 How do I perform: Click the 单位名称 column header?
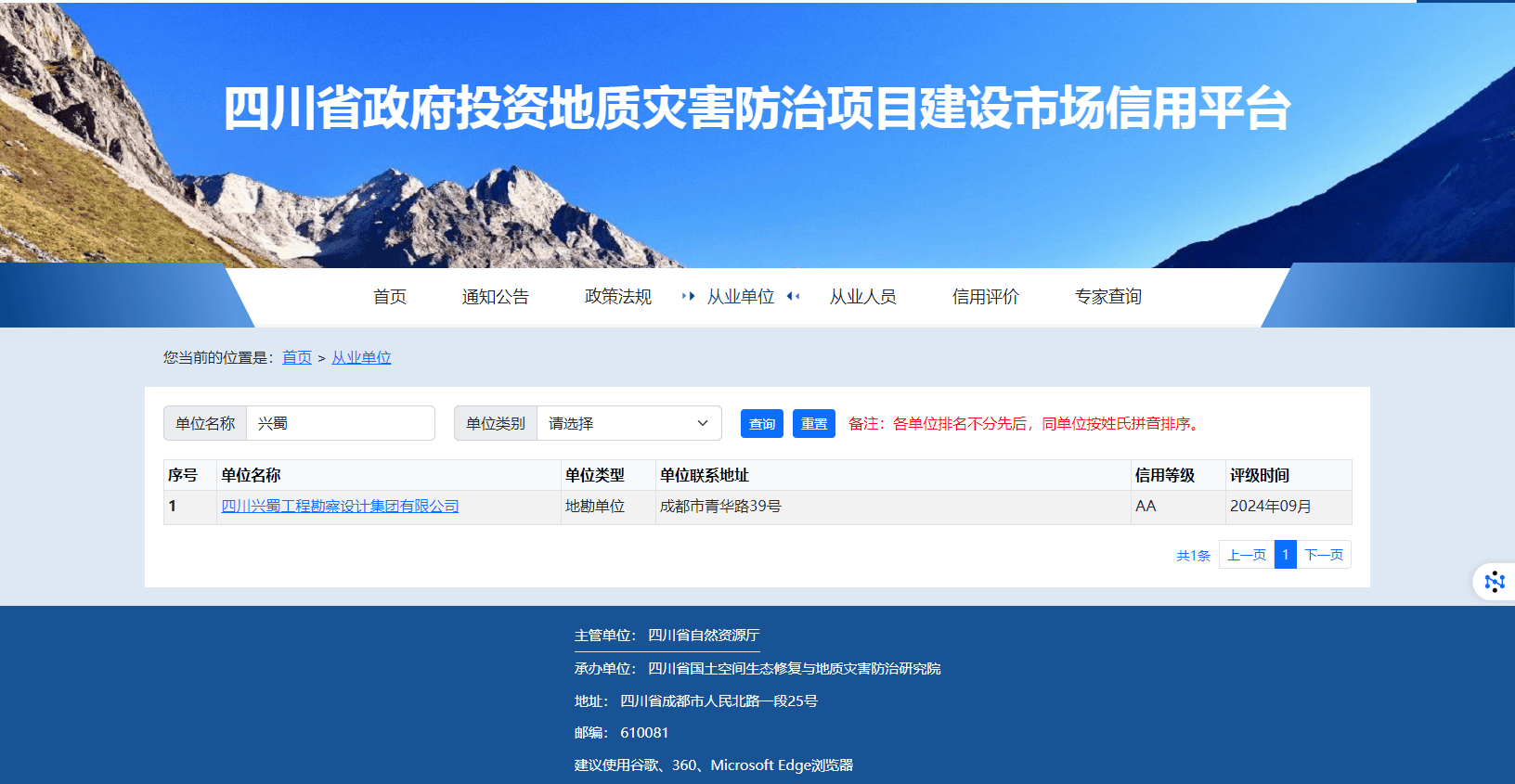click(x=251, y=475)
